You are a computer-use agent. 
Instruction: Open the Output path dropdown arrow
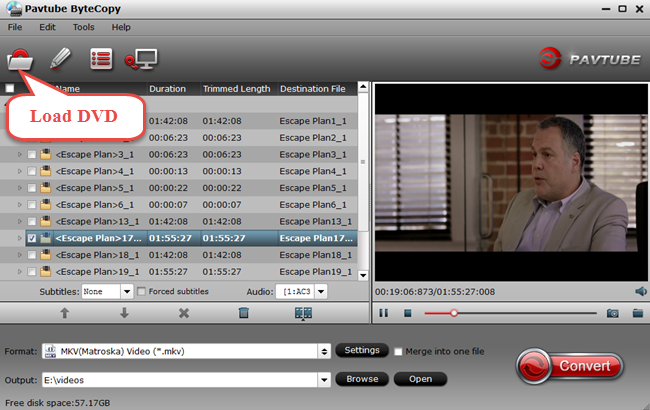[x=324, y=379]
